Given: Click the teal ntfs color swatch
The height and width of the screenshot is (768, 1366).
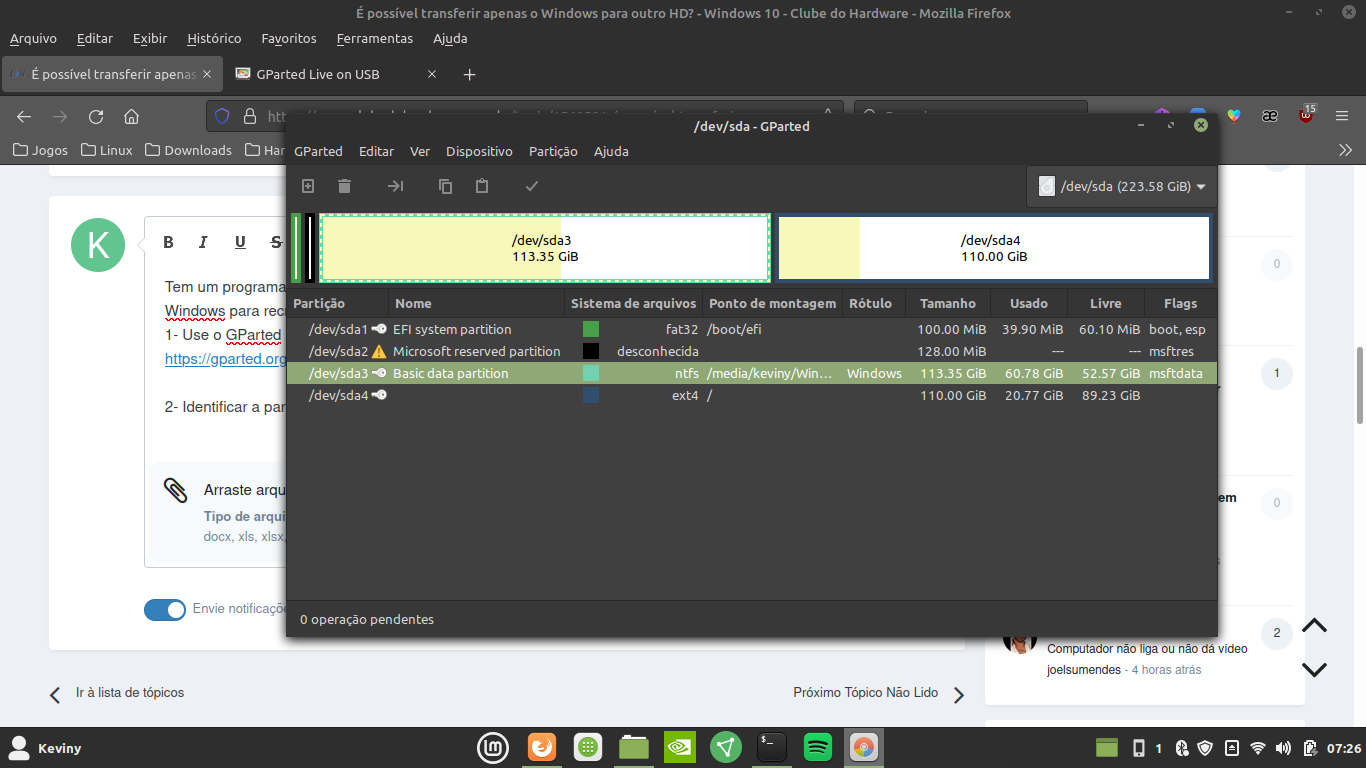Looking at the screenshot, I should 591,373.
